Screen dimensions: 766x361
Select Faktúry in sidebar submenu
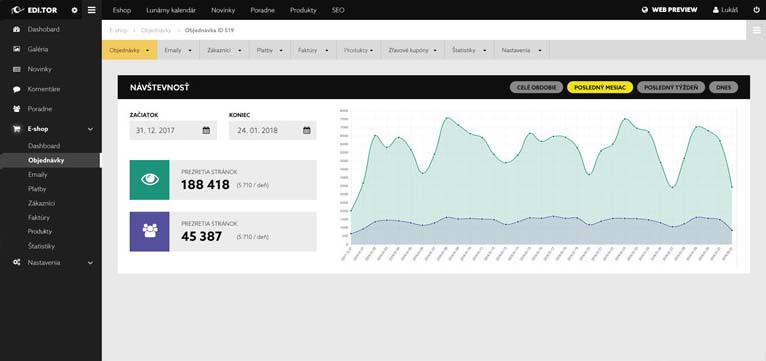coord(39,217)
